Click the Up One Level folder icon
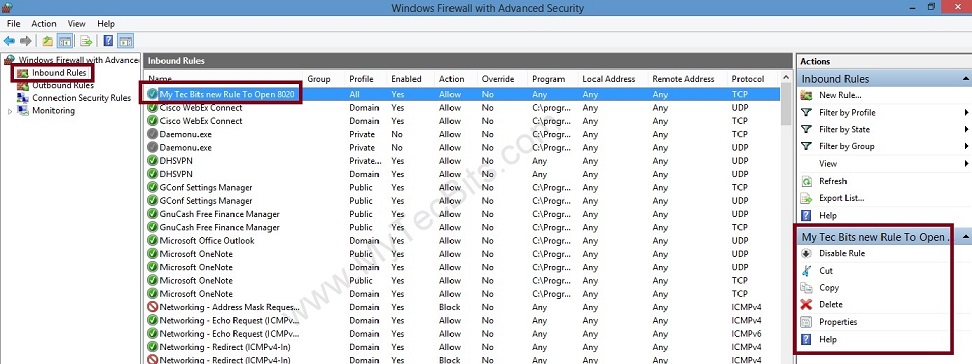This screenshot has height=364, width=972. tap(48, 41)
